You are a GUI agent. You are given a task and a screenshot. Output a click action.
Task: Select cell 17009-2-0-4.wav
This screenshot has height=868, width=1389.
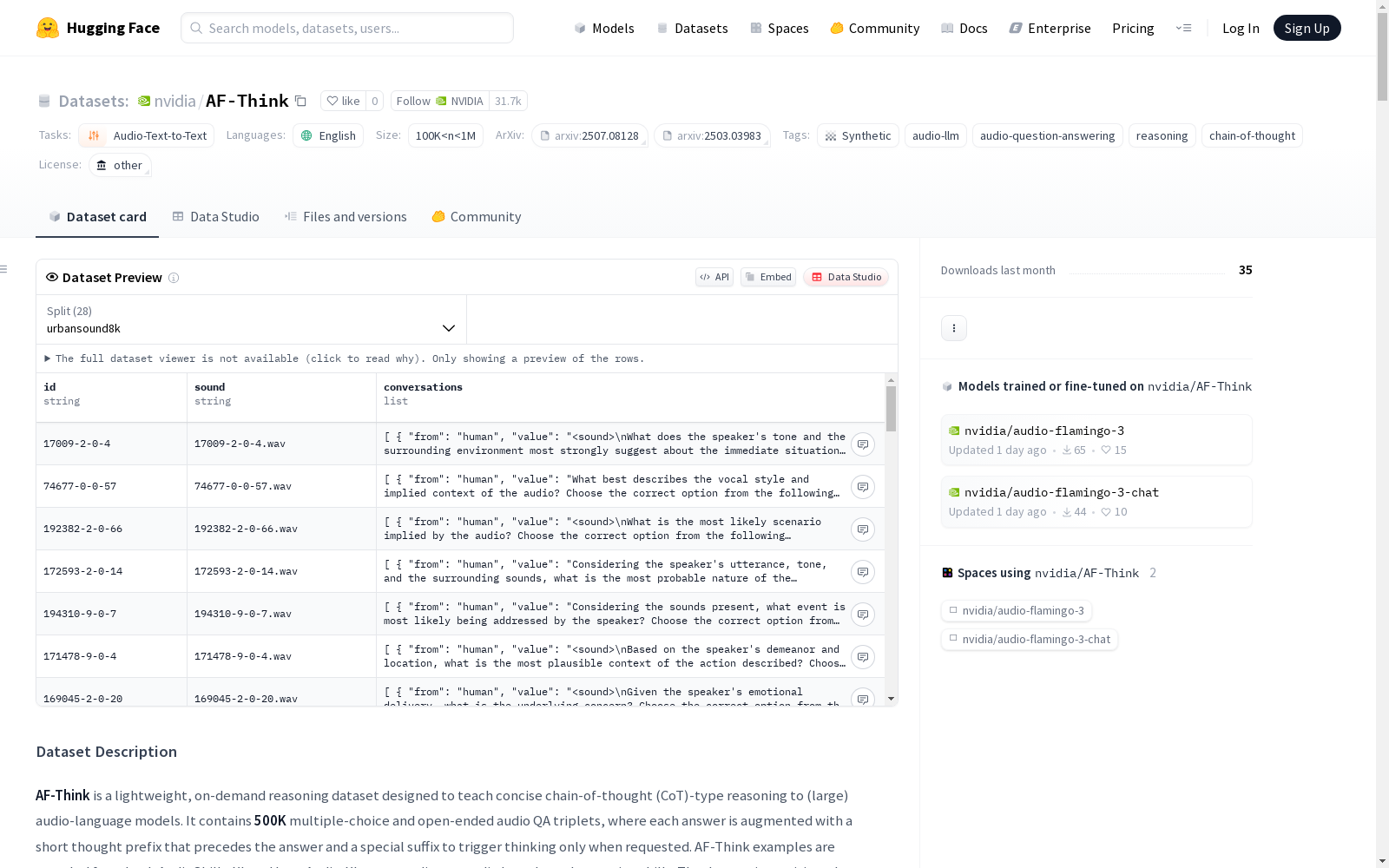pyautogui.click(x=281, y=444)
